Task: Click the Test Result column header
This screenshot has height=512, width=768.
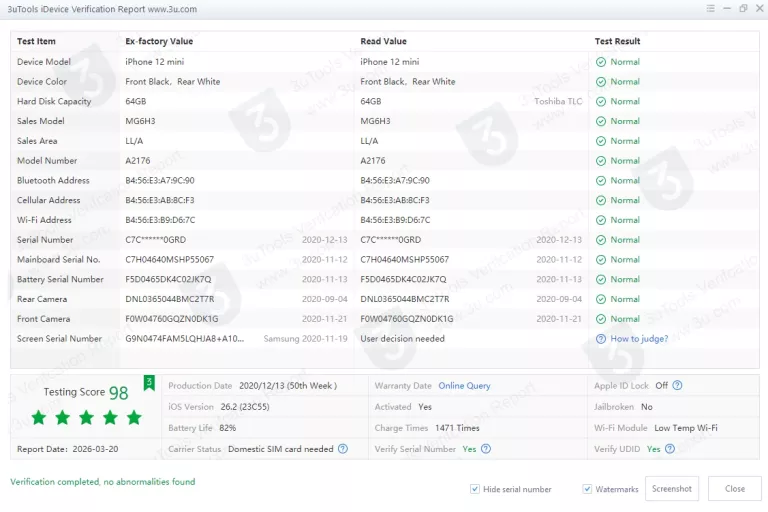Action: pos(617,42)
